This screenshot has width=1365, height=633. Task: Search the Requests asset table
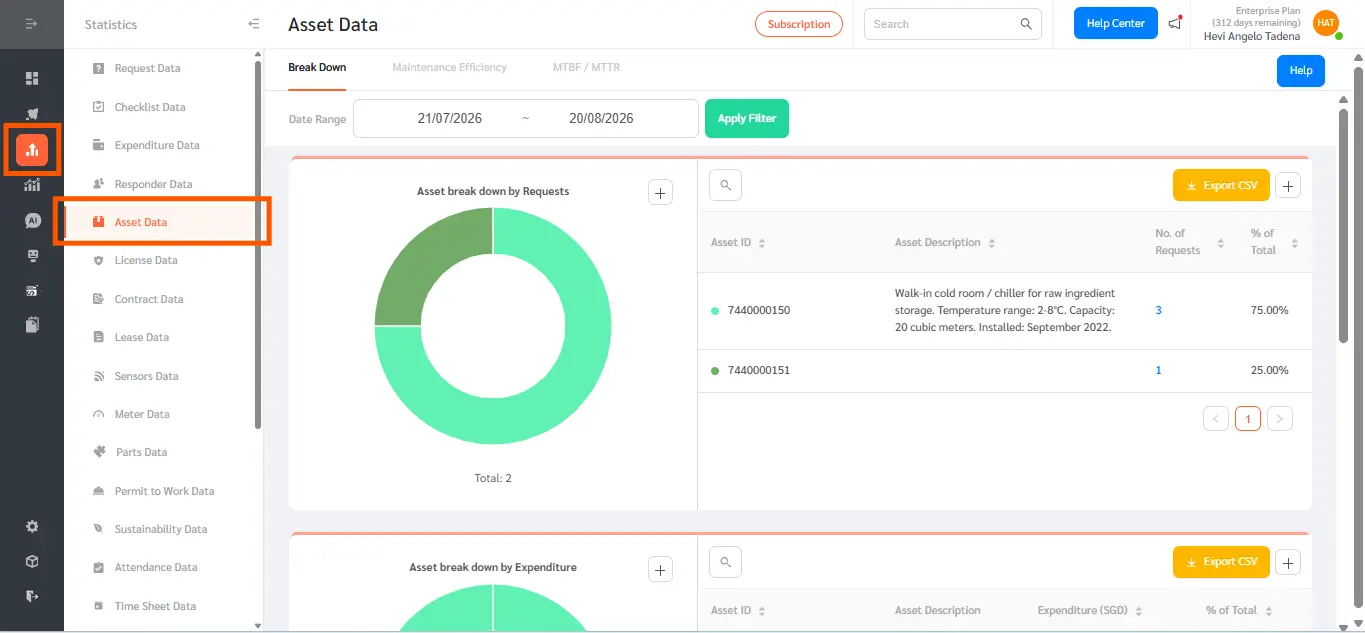click(x=725, y=185)
